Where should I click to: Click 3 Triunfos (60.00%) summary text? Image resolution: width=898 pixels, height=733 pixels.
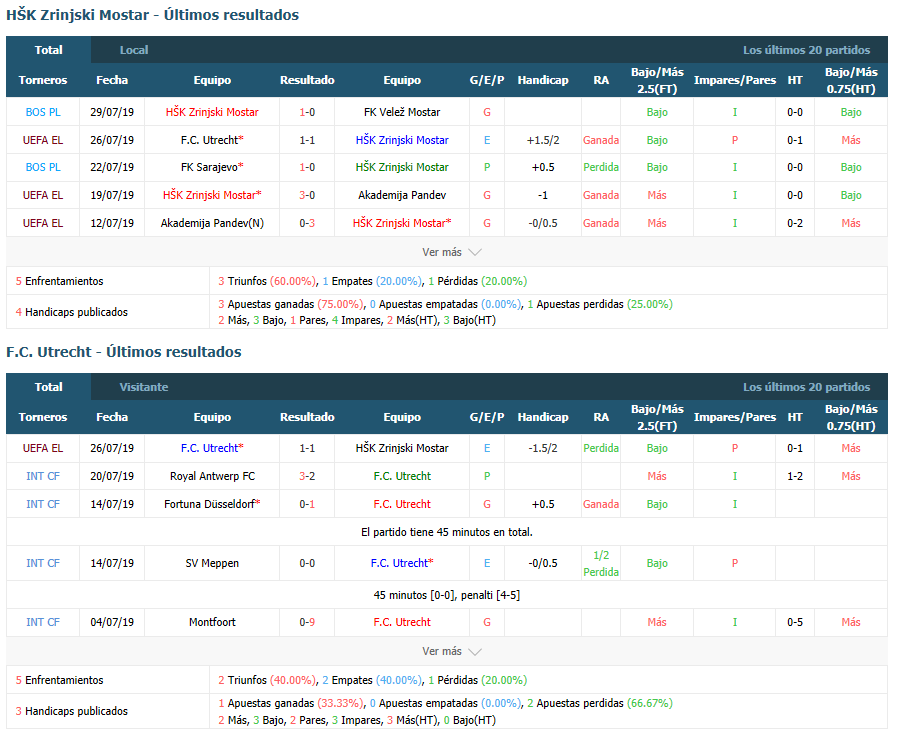click(x=267, y=281)
